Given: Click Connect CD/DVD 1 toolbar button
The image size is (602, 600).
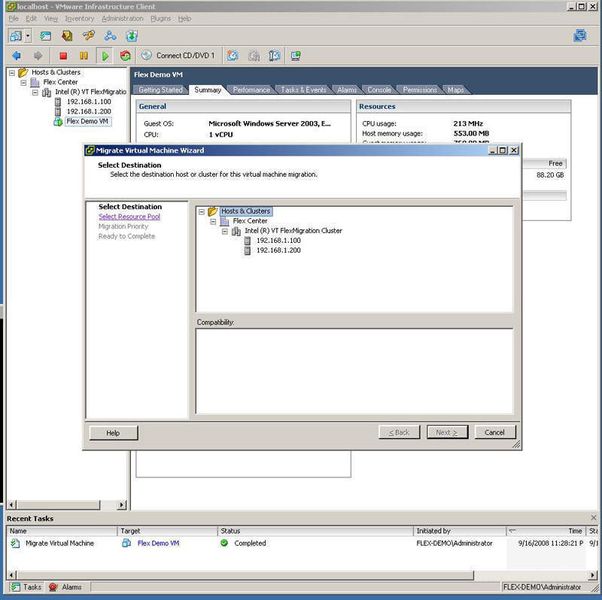Looking at the screenshot, I should coord(178,56).
